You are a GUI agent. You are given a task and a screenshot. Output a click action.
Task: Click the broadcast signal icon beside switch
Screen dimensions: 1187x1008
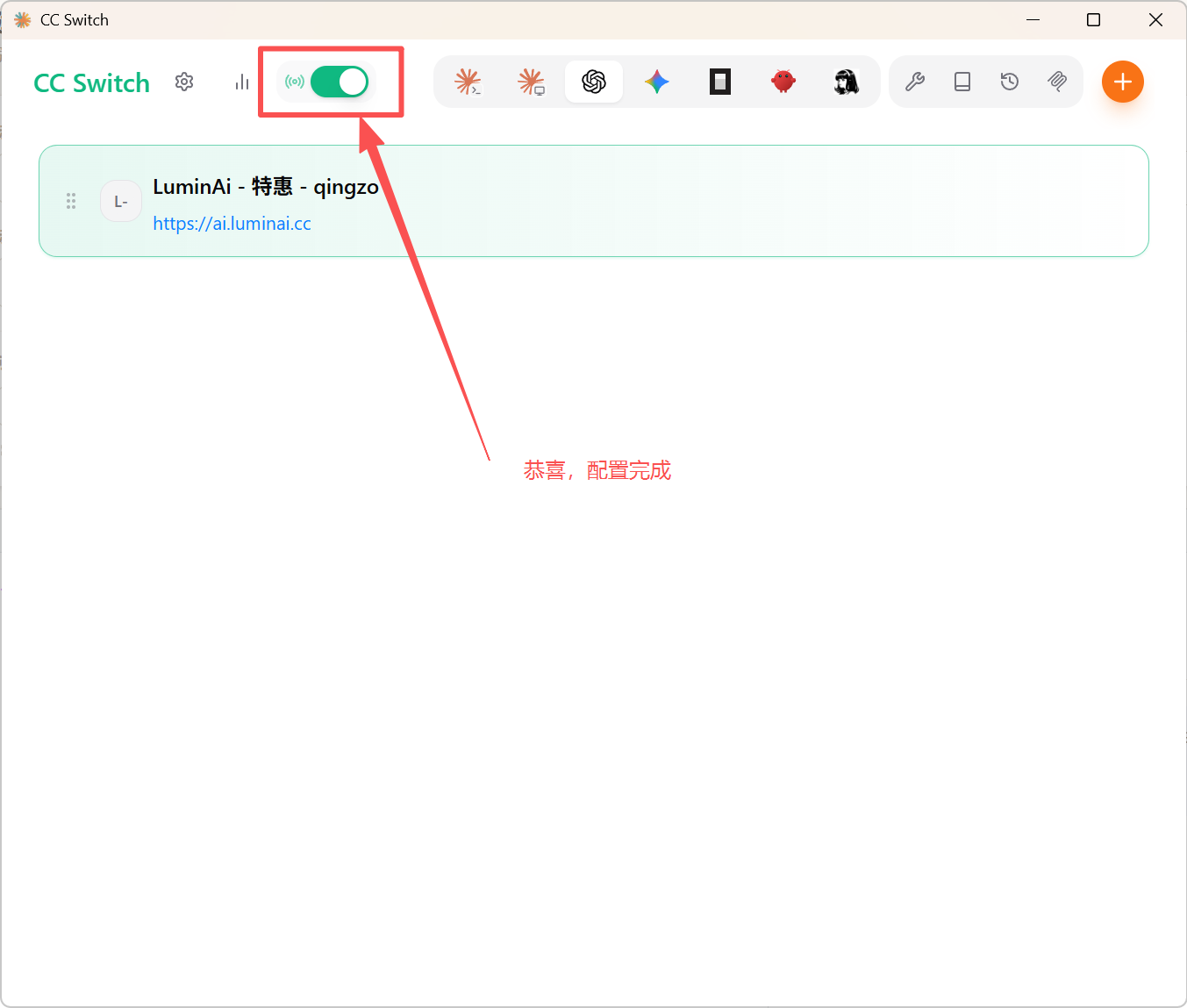coord(295,82)
